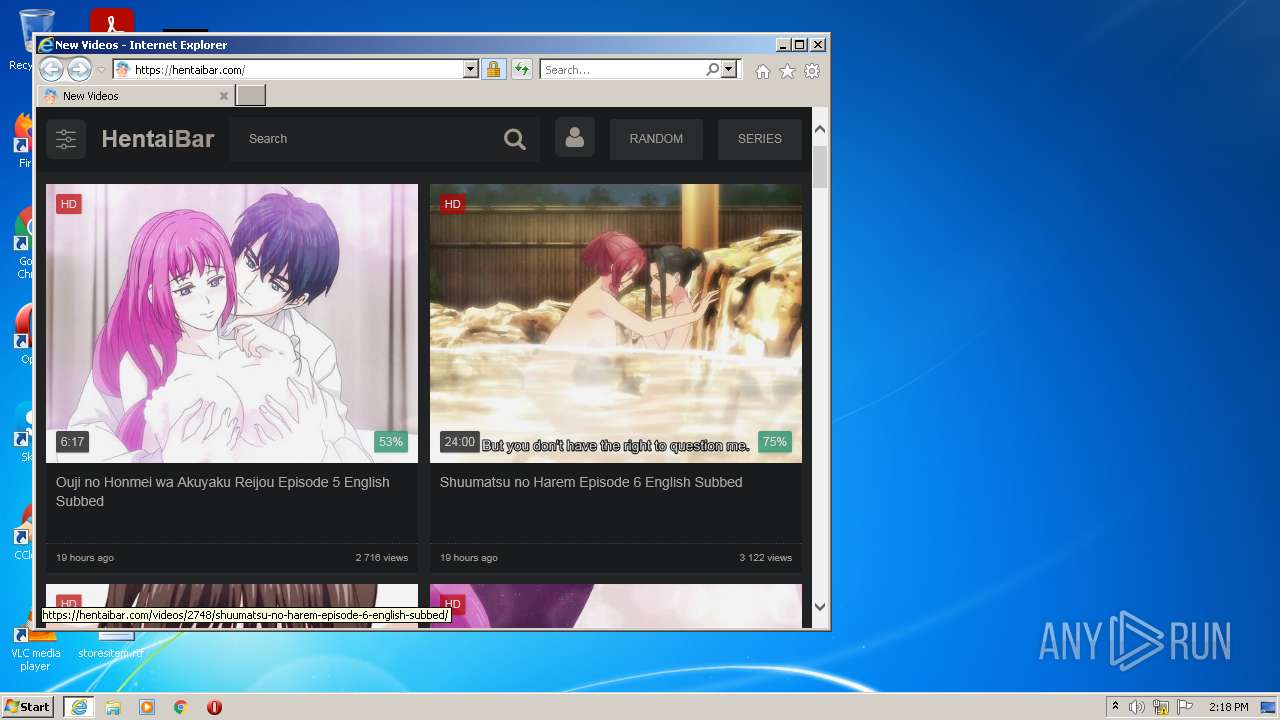The width and height of the screenshot is (1280, 720).
Task: Click the HentaiBar site logo
Action: (158, 139)
